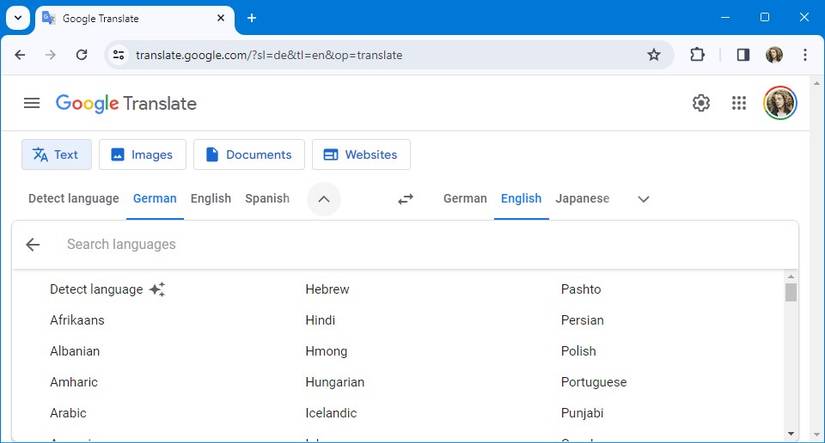Expand the target language dropdown
The image size is (825, 443).
(643, 199)
